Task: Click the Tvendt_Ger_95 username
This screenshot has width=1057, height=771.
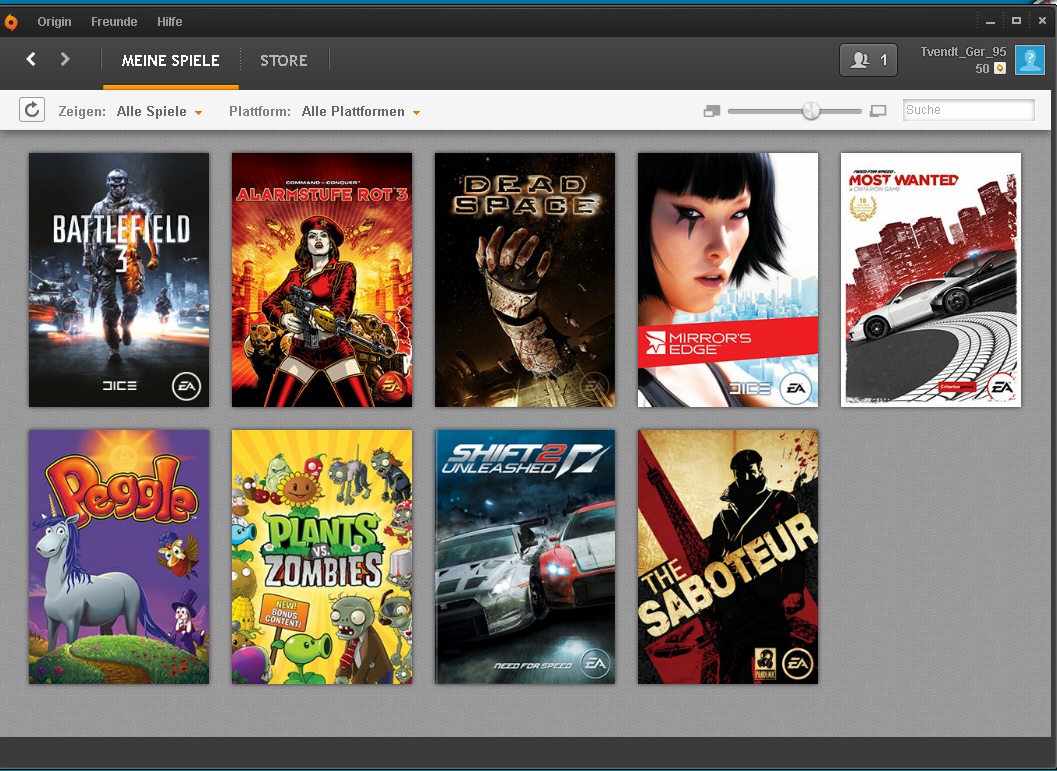Action: pyautogui.click(x=963, y=52)
